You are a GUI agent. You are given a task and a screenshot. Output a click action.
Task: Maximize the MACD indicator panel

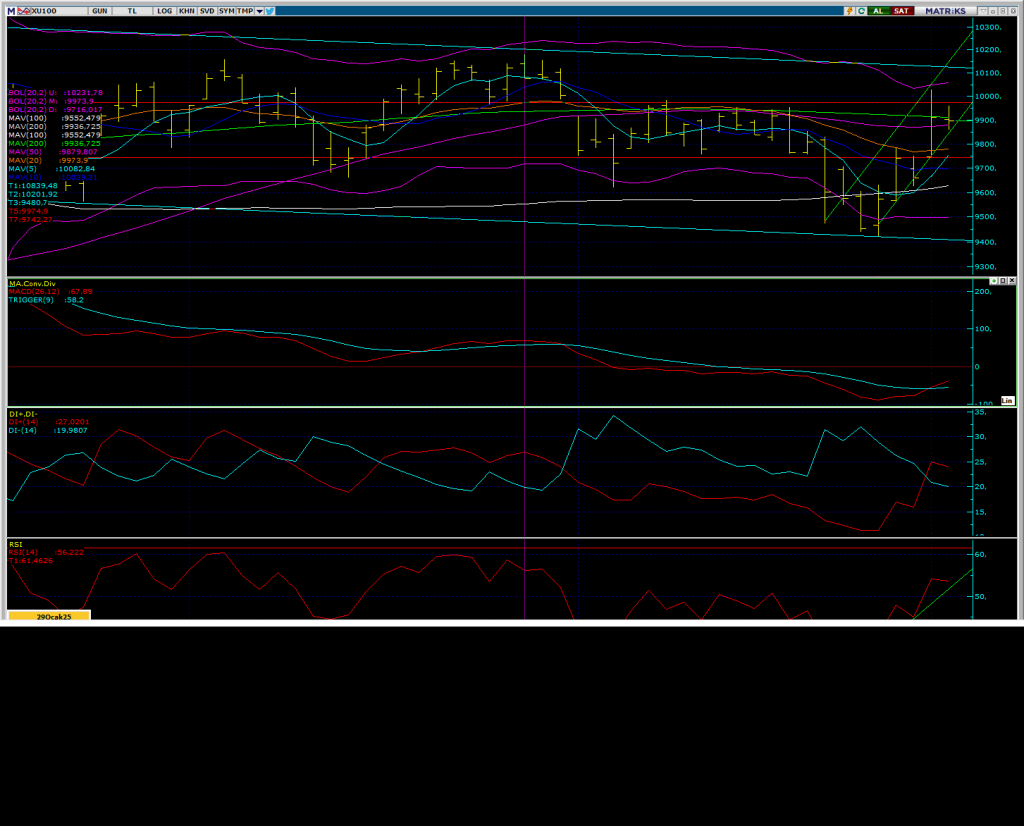(1003, 281)
